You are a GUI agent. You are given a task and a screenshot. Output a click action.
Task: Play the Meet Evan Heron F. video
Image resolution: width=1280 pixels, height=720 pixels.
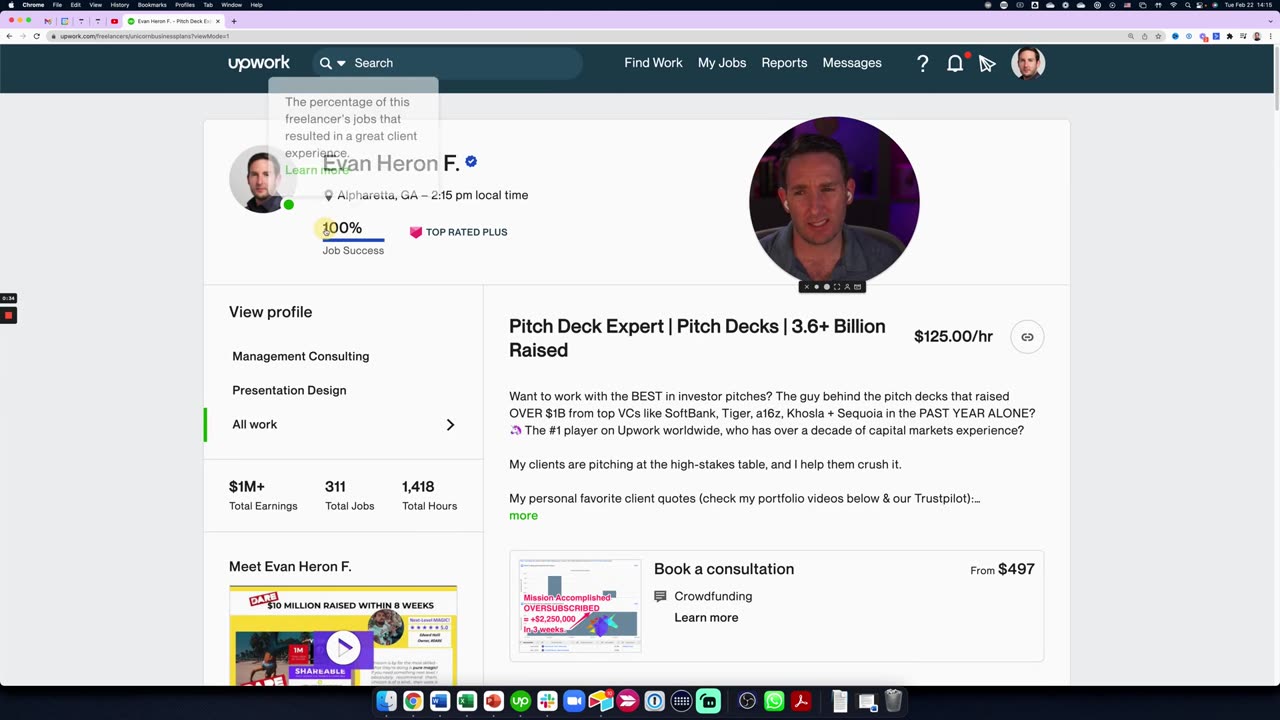coord(343,648)
